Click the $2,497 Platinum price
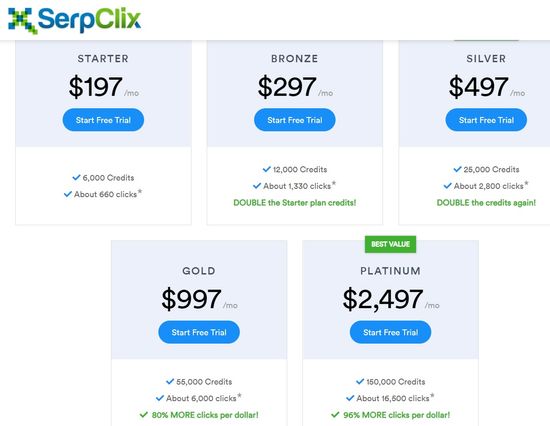Viewport: 550px width, 426px height. 383,299
